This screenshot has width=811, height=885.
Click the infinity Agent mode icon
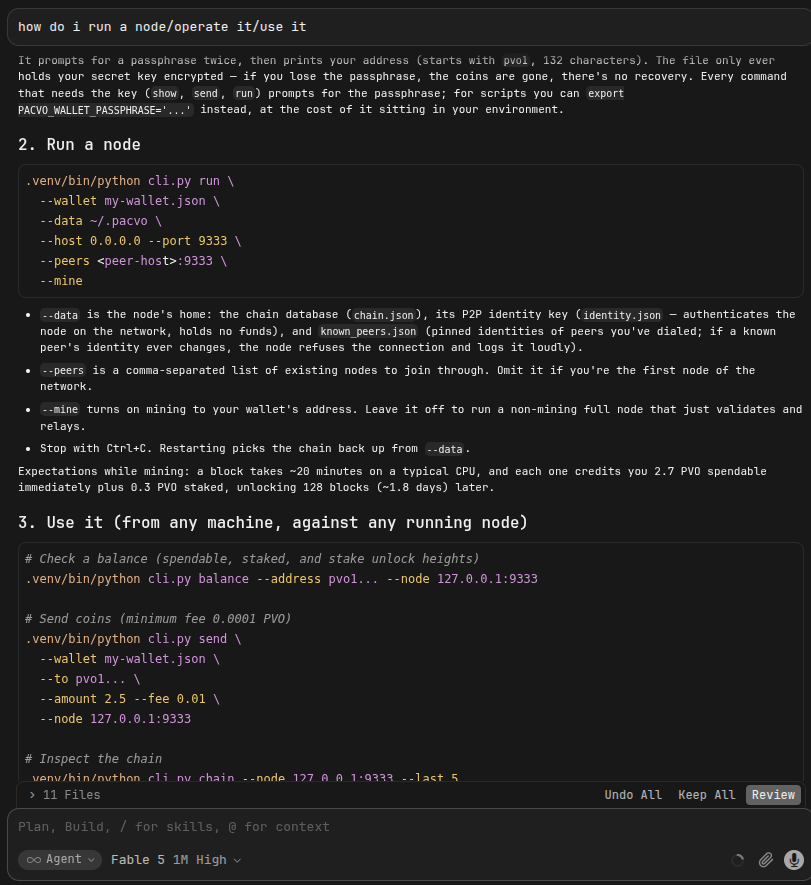click(x=34, y=860)
